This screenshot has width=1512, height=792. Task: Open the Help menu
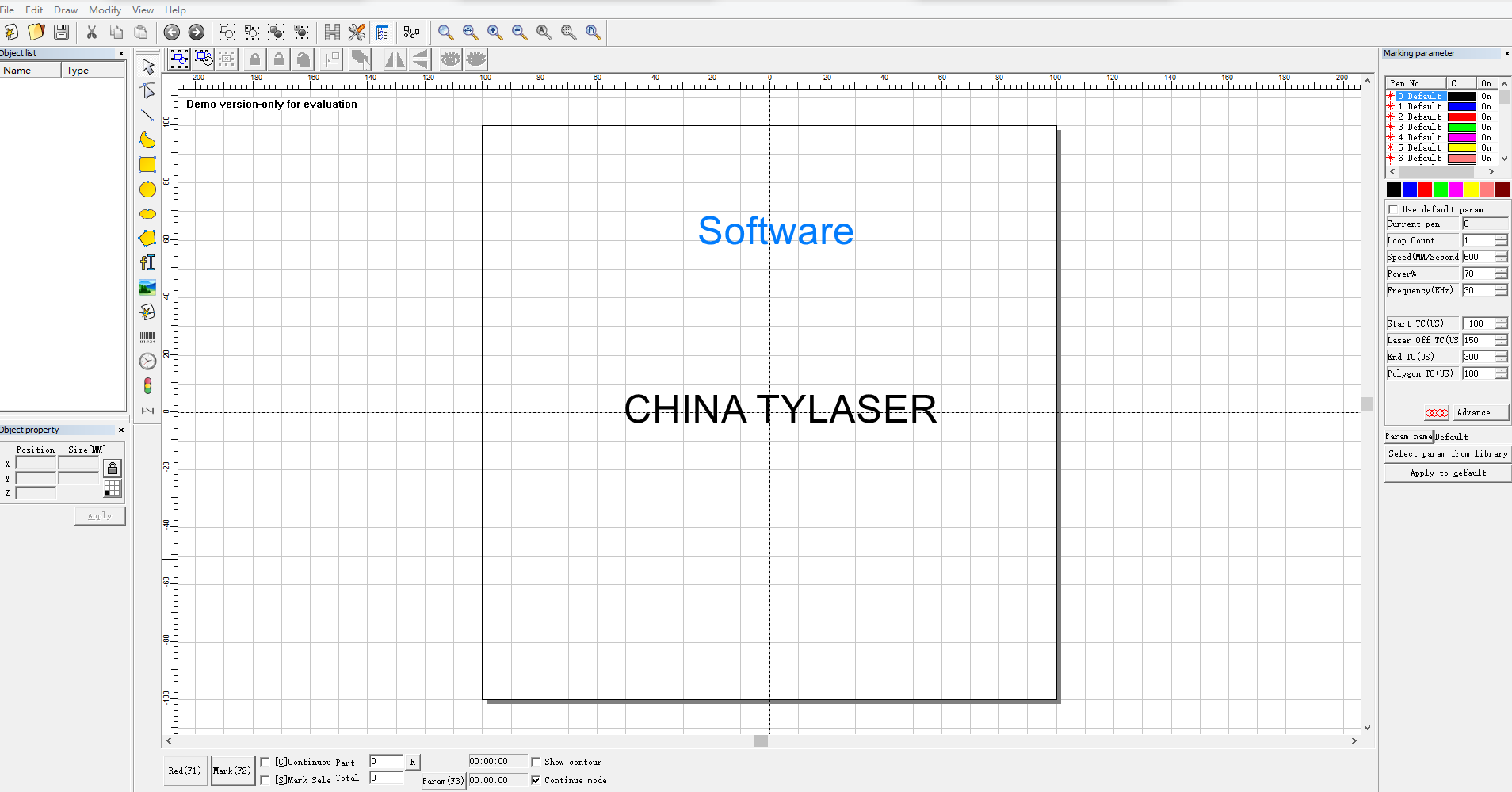click(x=175, y=10)
